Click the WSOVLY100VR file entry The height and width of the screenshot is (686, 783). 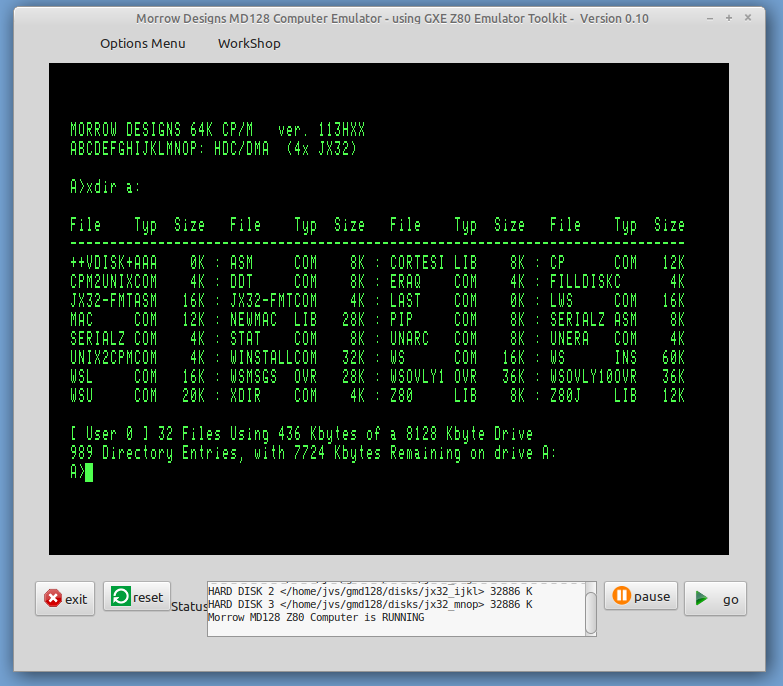click(618, 376)
